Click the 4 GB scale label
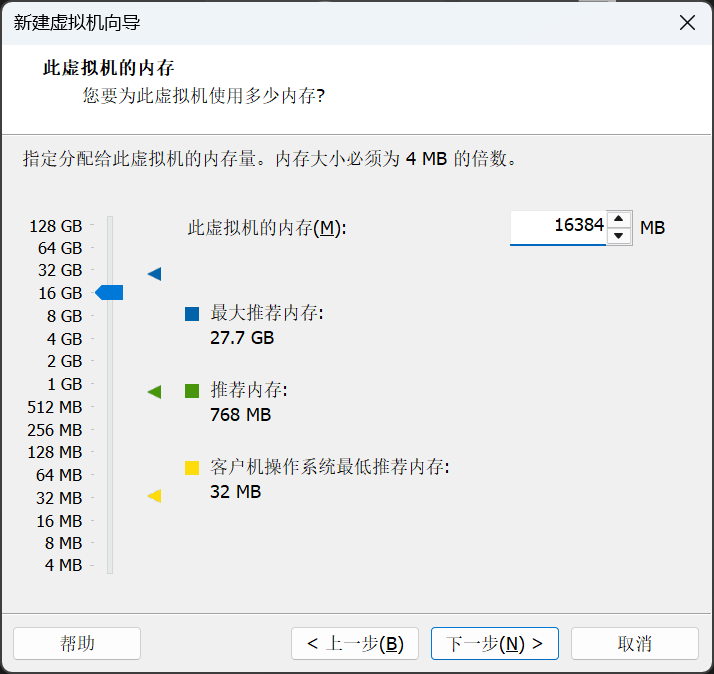The height and width of the screenshot is (674, 714). point(64,339)
